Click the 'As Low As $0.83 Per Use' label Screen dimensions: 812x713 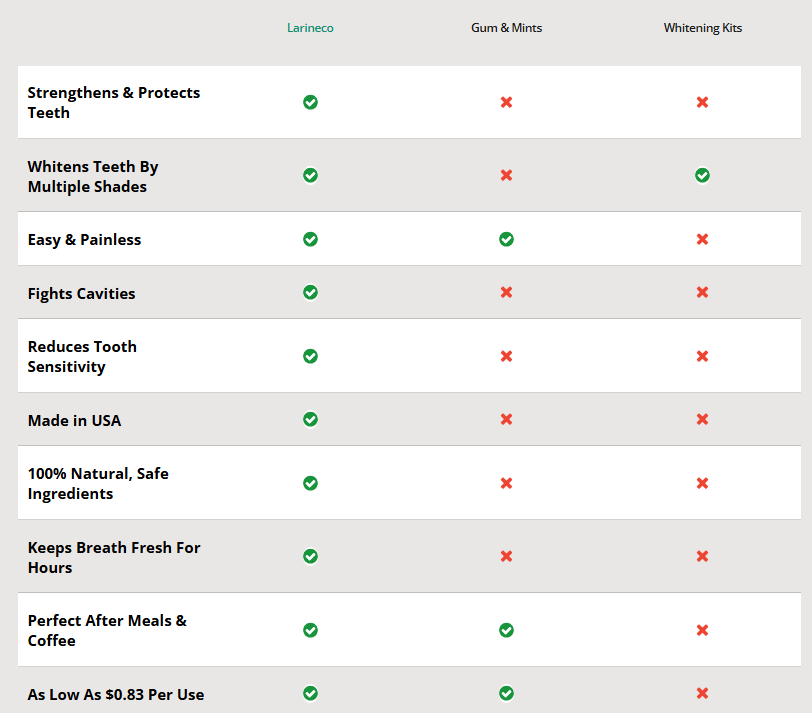point(116,695)
